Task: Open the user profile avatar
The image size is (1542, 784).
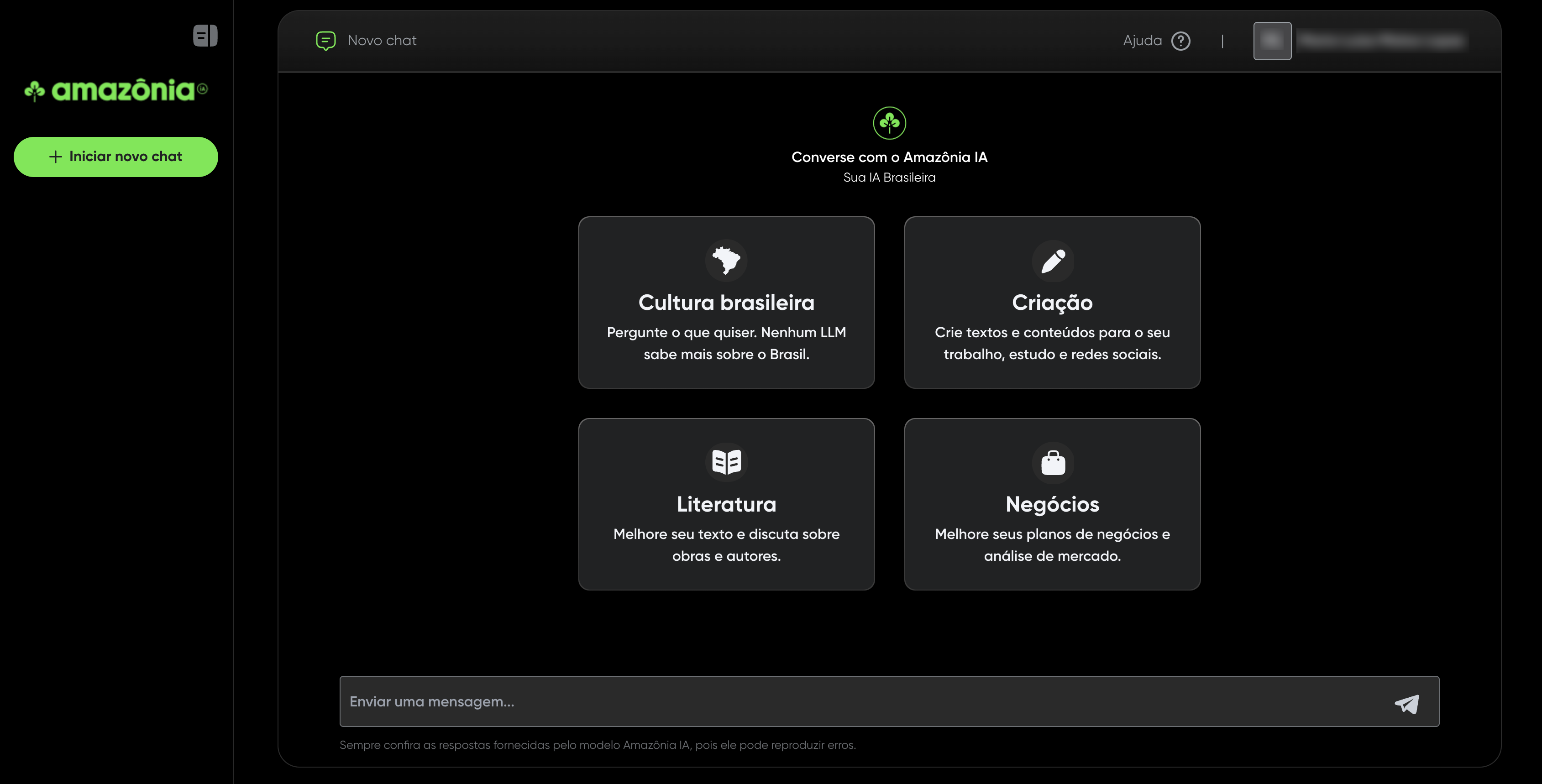Action: click(1272, 41)
